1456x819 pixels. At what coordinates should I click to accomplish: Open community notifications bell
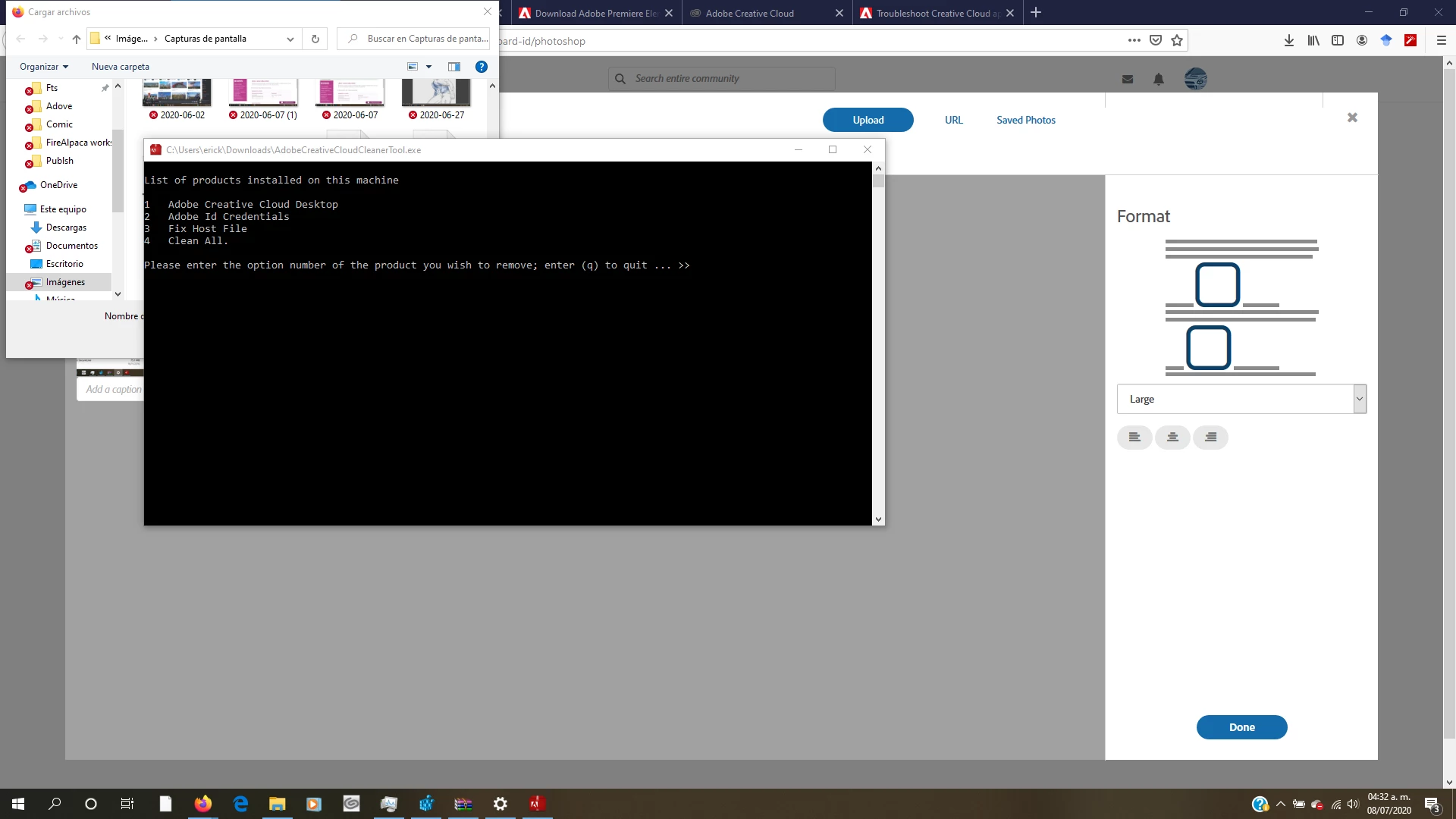pos(1158,79)
